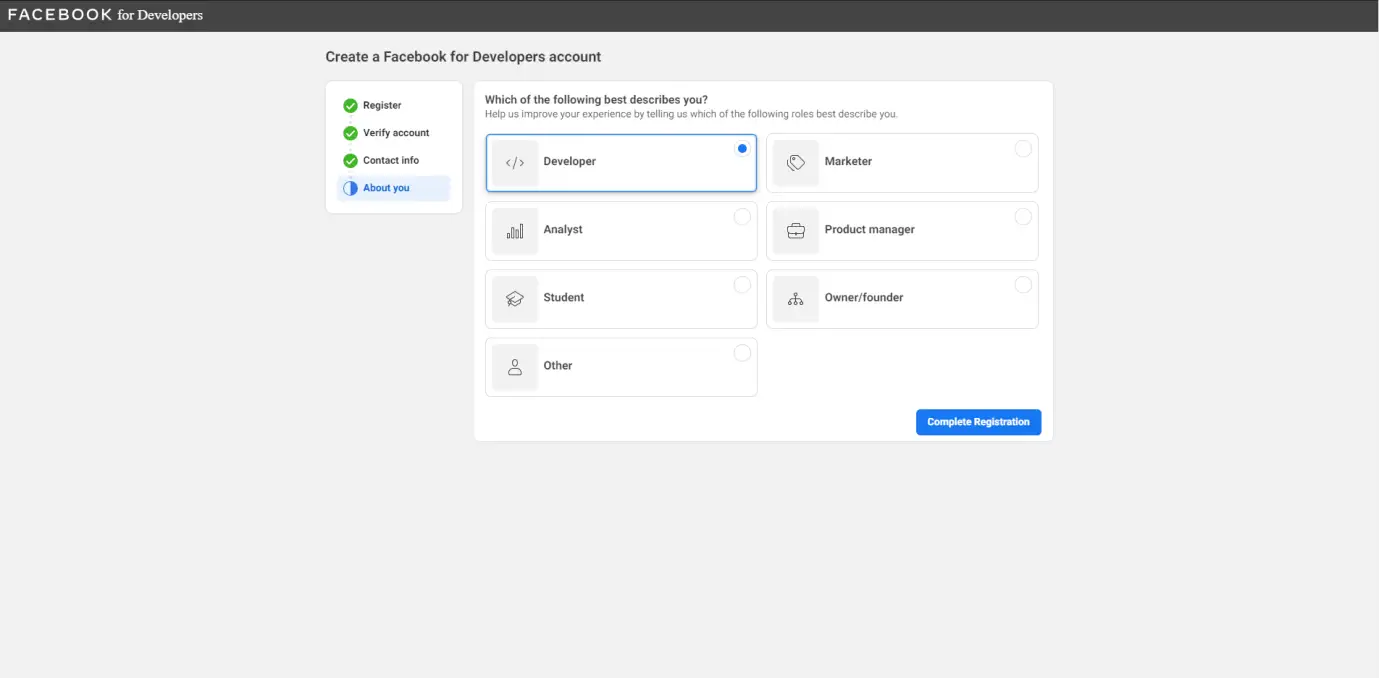Click the Owner/founder hierarchy icon

coord(796,299)
